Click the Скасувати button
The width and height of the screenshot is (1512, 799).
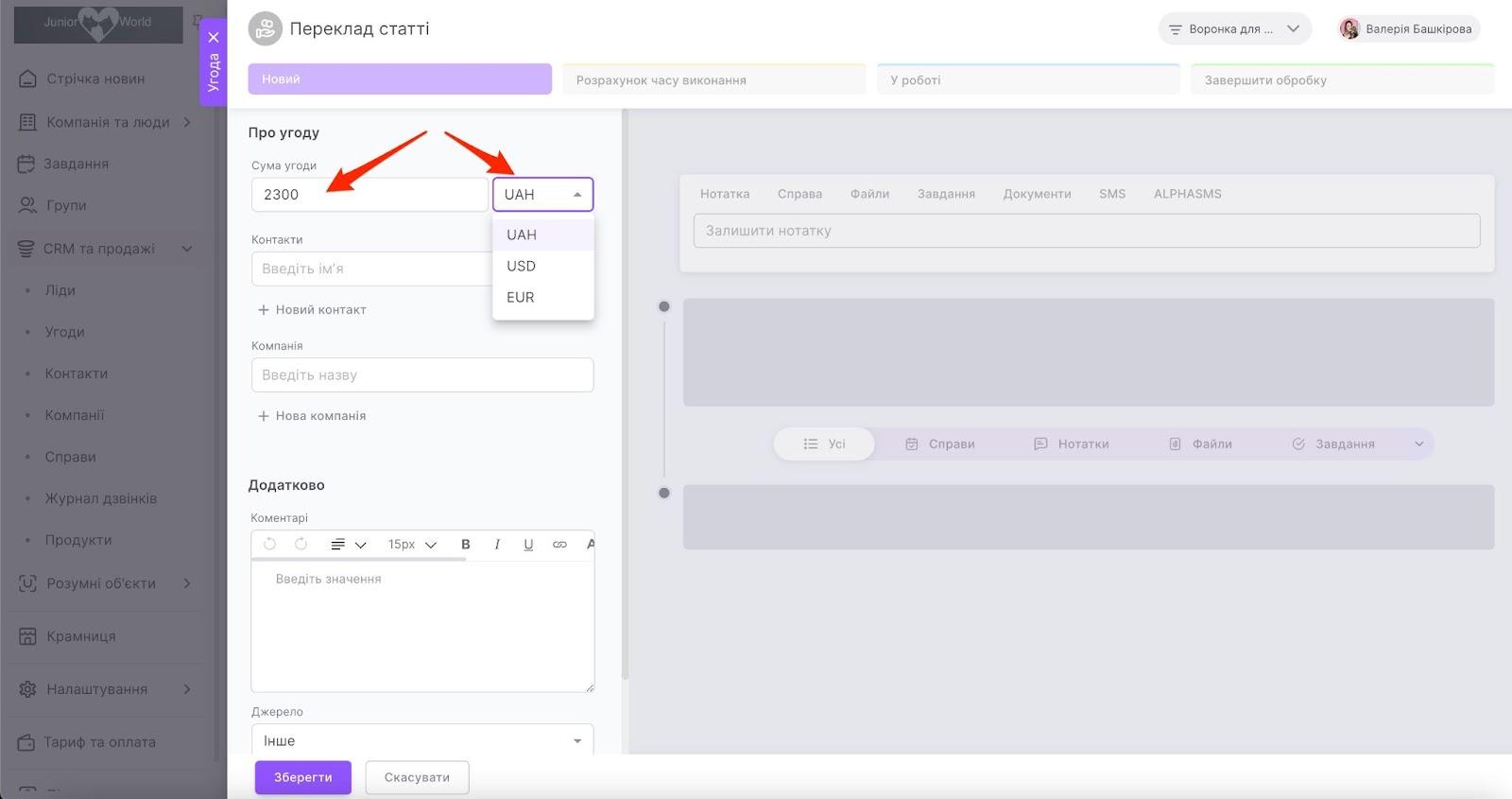click(x=417, y=777)
